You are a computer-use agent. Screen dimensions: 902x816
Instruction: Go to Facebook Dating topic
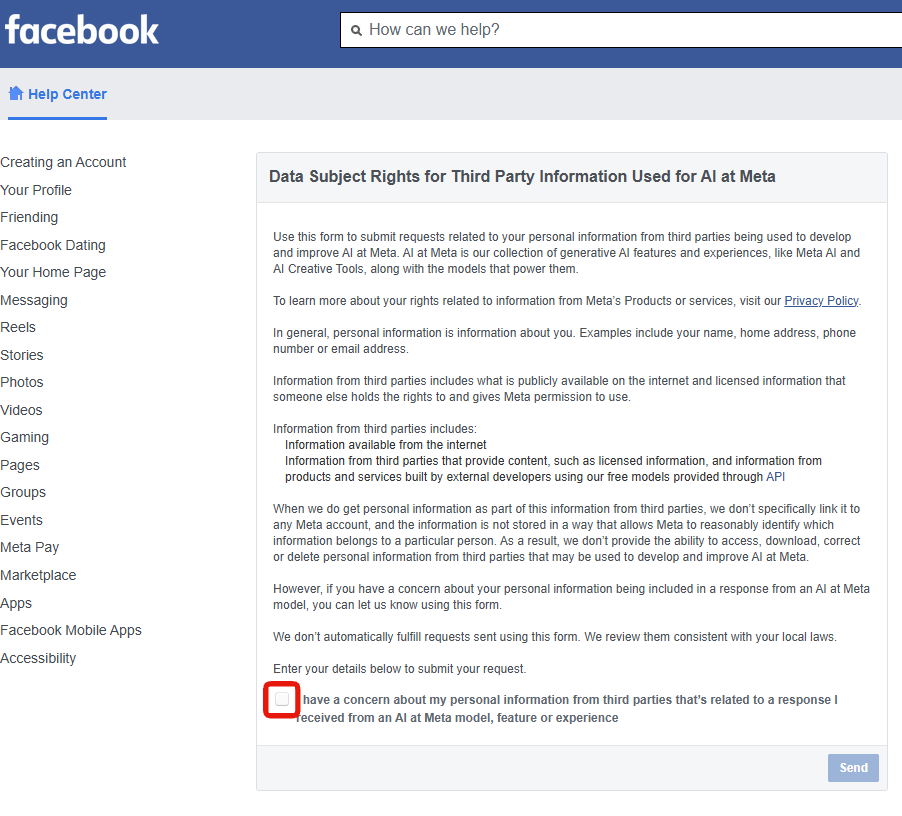click(x=53, y=245)
